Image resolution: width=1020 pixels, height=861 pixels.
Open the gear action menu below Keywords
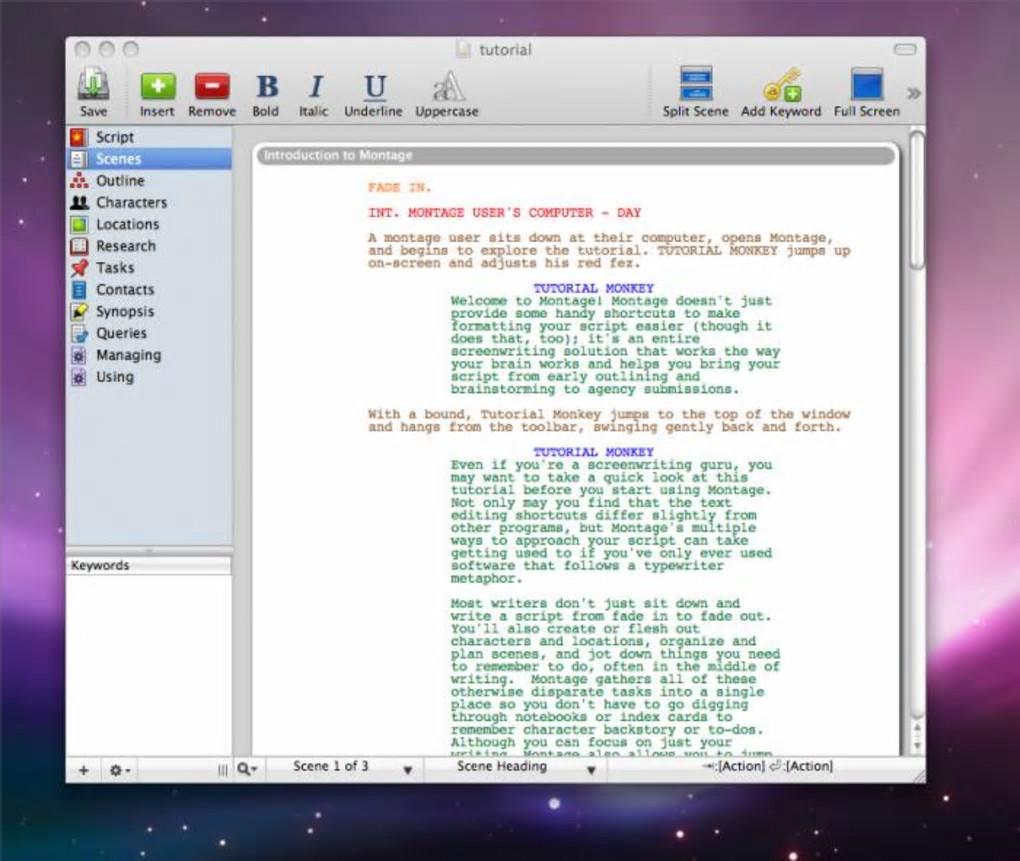(x=120, y=770)
